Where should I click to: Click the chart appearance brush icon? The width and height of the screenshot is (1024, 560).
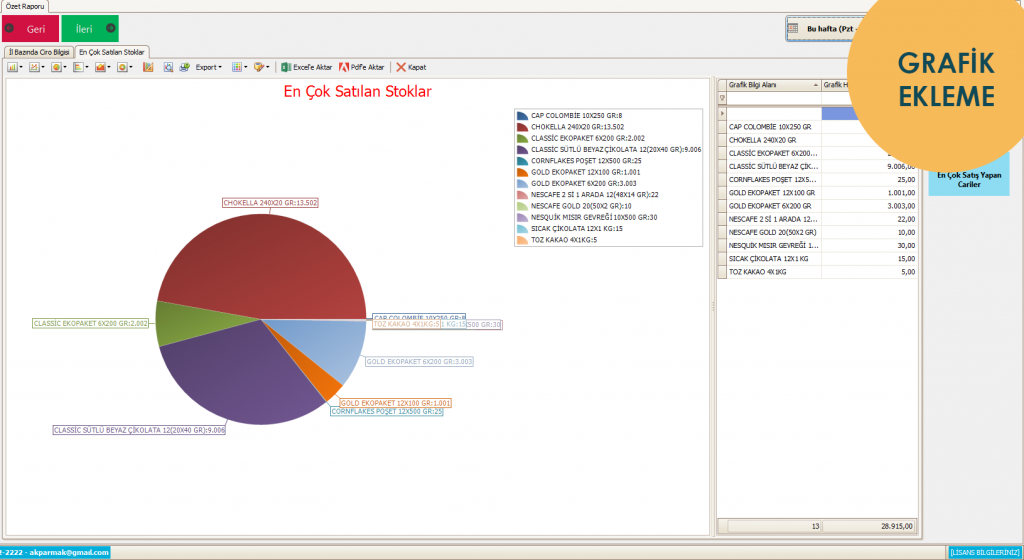tap(259, 67)
